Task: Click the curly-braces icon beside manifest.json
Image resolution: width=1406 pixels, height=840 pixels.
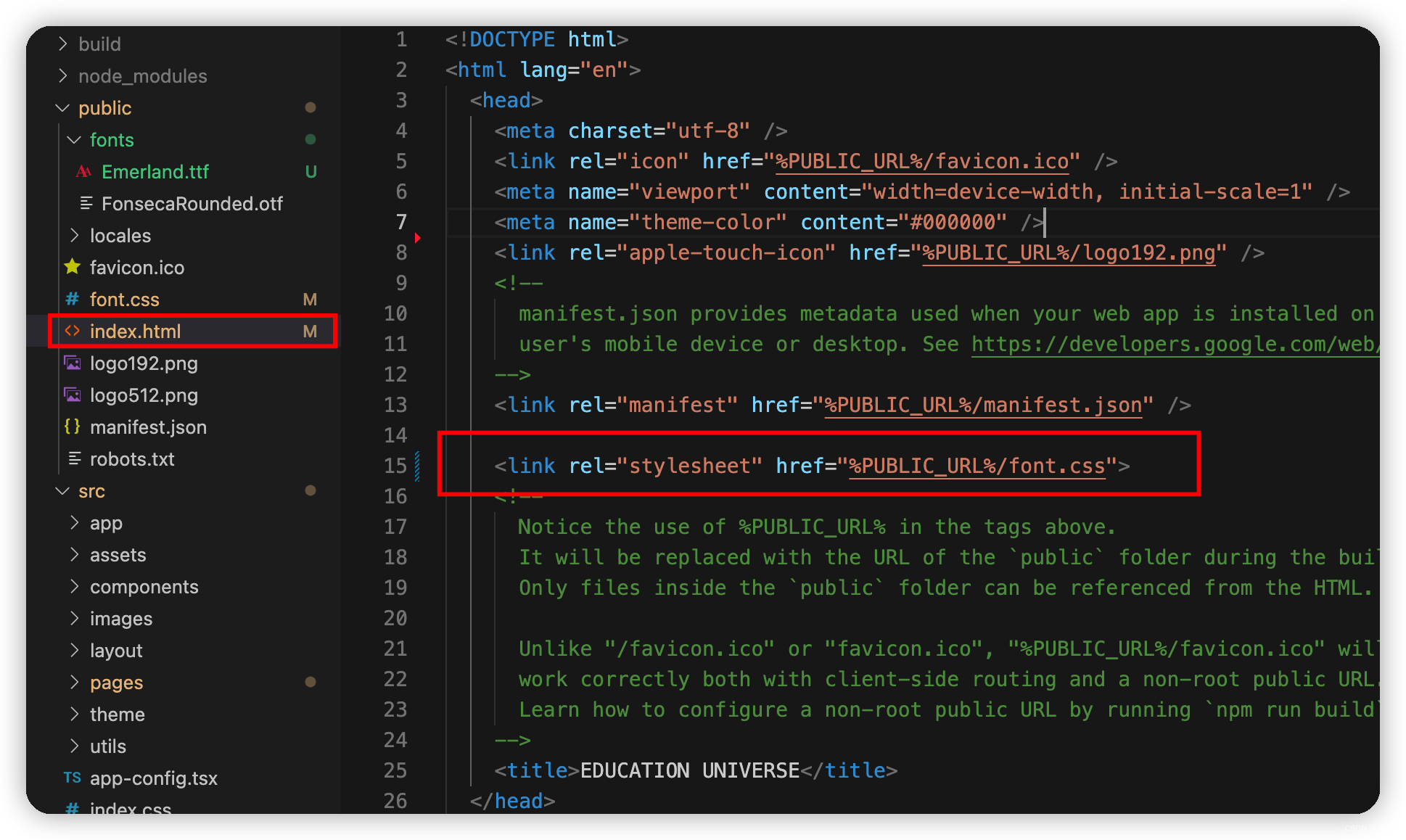Action: click(72, 427)
